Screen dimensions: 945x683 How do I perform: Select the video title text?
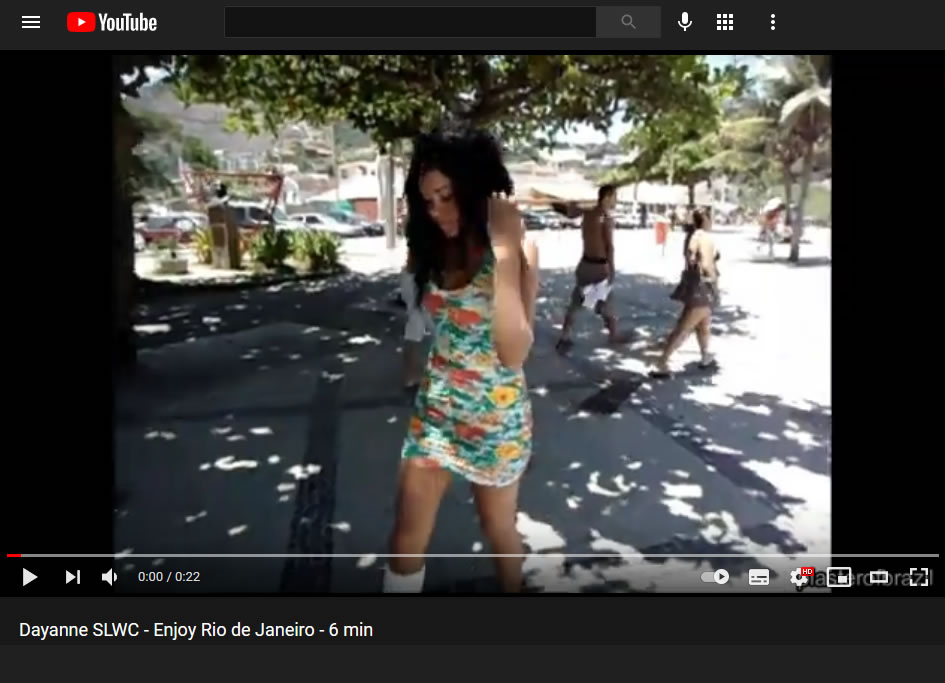point(196,630)
